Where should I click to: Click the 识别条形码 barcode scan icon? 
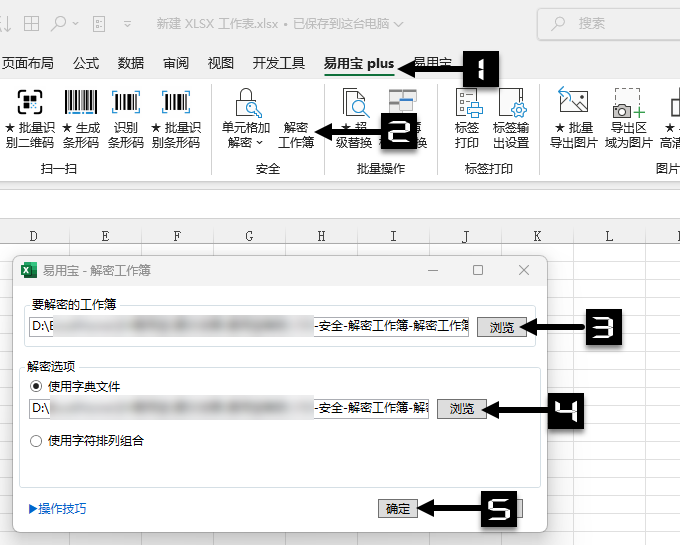coord(126,101)
